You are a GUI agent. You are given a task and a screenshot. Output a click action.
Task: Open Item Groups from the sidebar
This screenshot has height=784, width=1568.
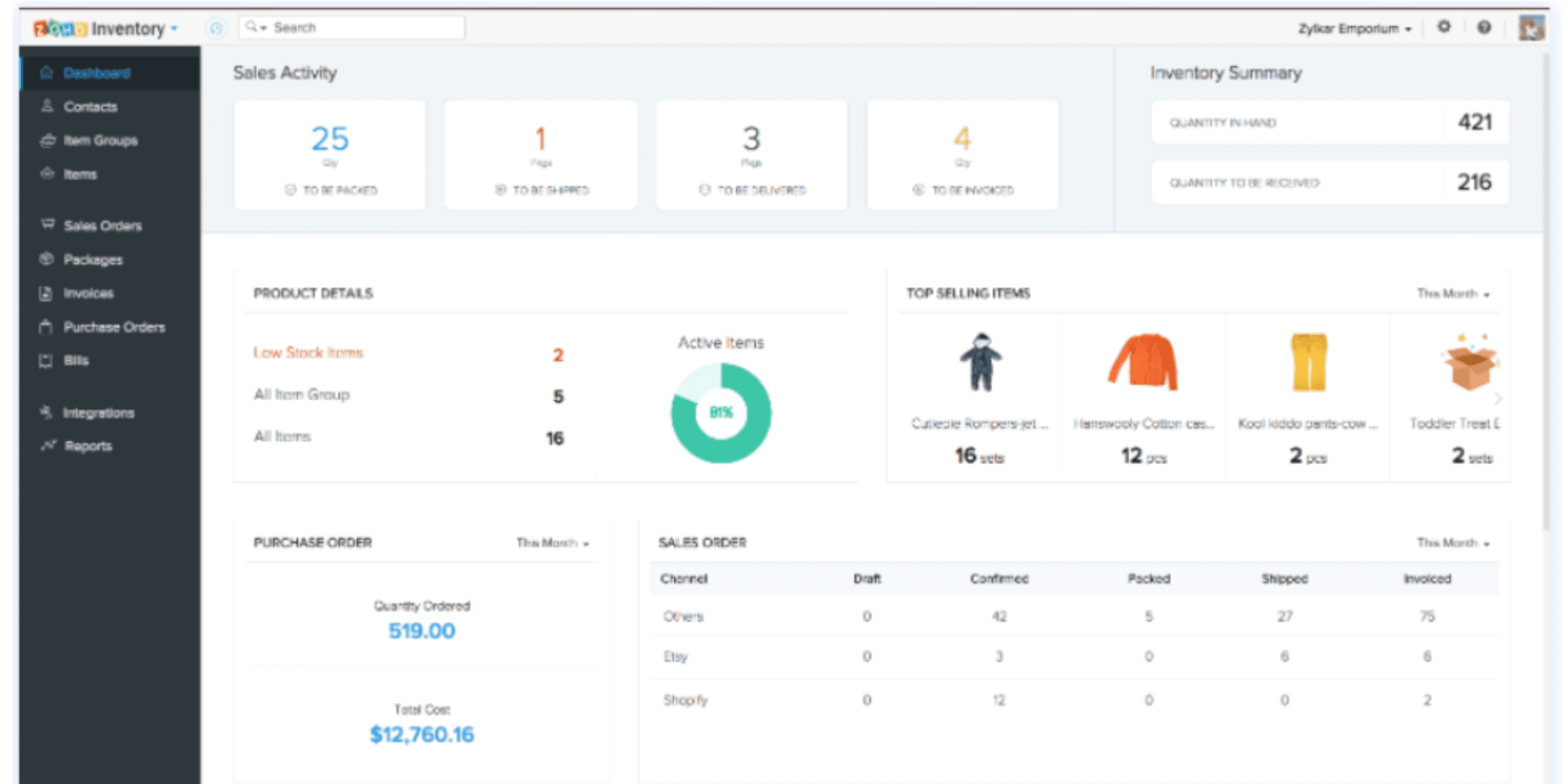tap(46, 140)
